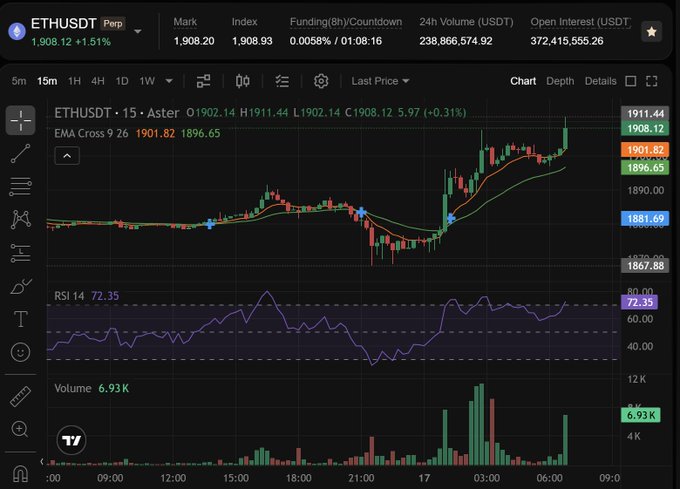Click the EMA Cross 9 26 legend
This screenshot has width=680, height=489.
pyautogui.click(x=91, y=134)
